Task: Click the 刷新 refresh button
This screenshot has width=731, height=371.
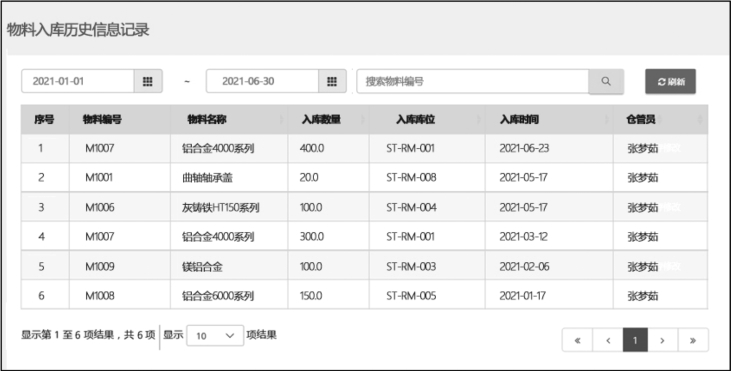Action: click(x=670, y=82)
